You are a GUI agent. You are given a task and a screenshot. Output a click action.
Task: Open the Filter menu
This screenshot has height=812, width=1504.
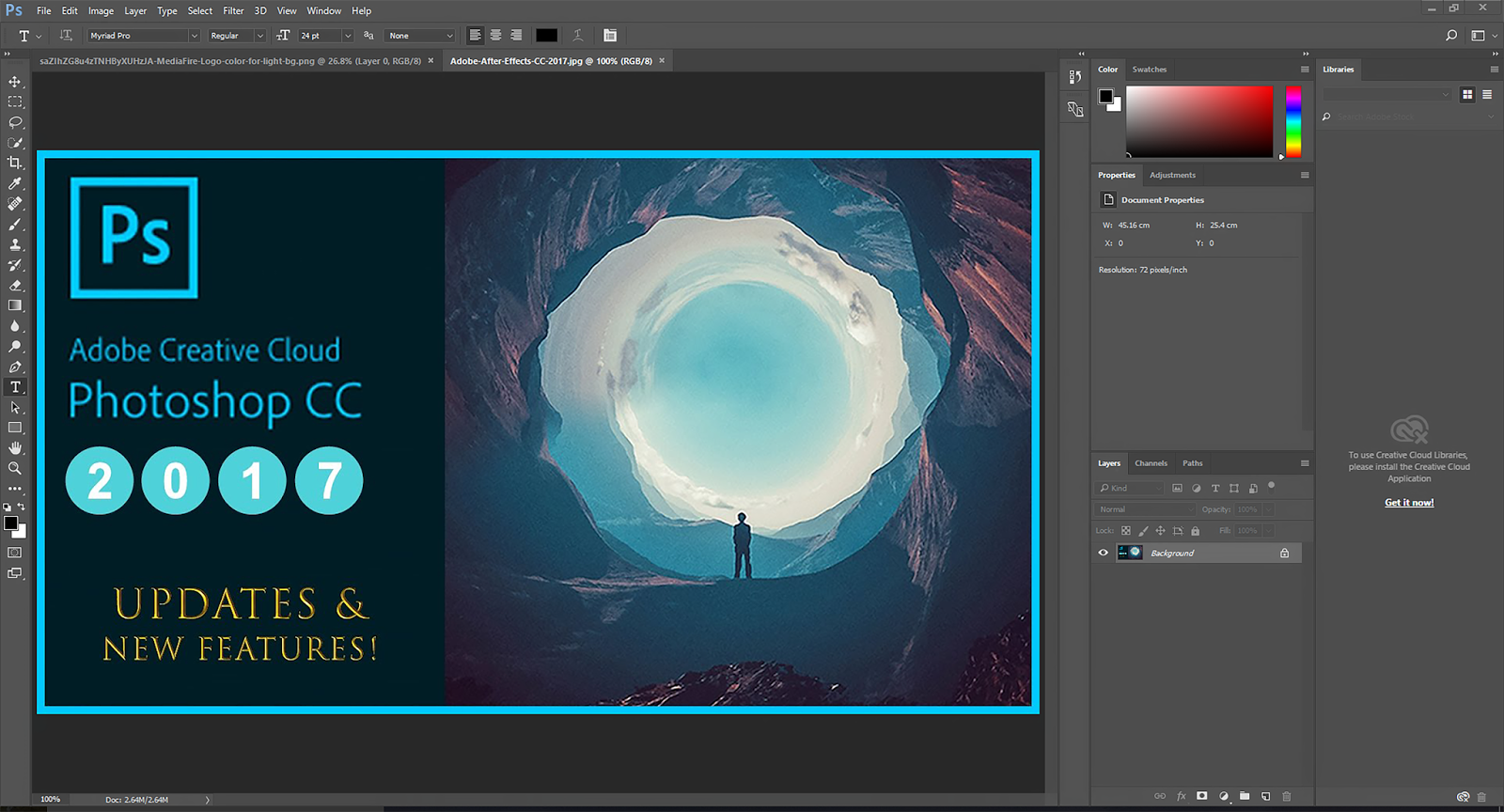click(x=233, y=11)
